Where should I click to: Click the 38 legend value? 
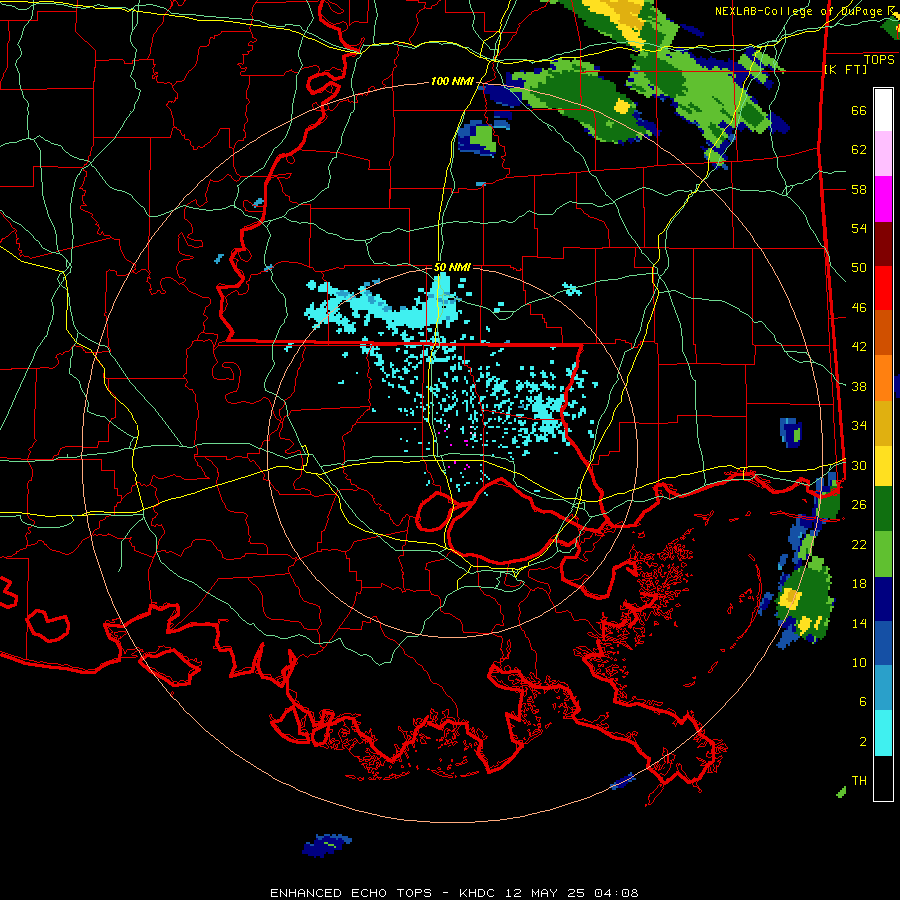tap(859, 386)
